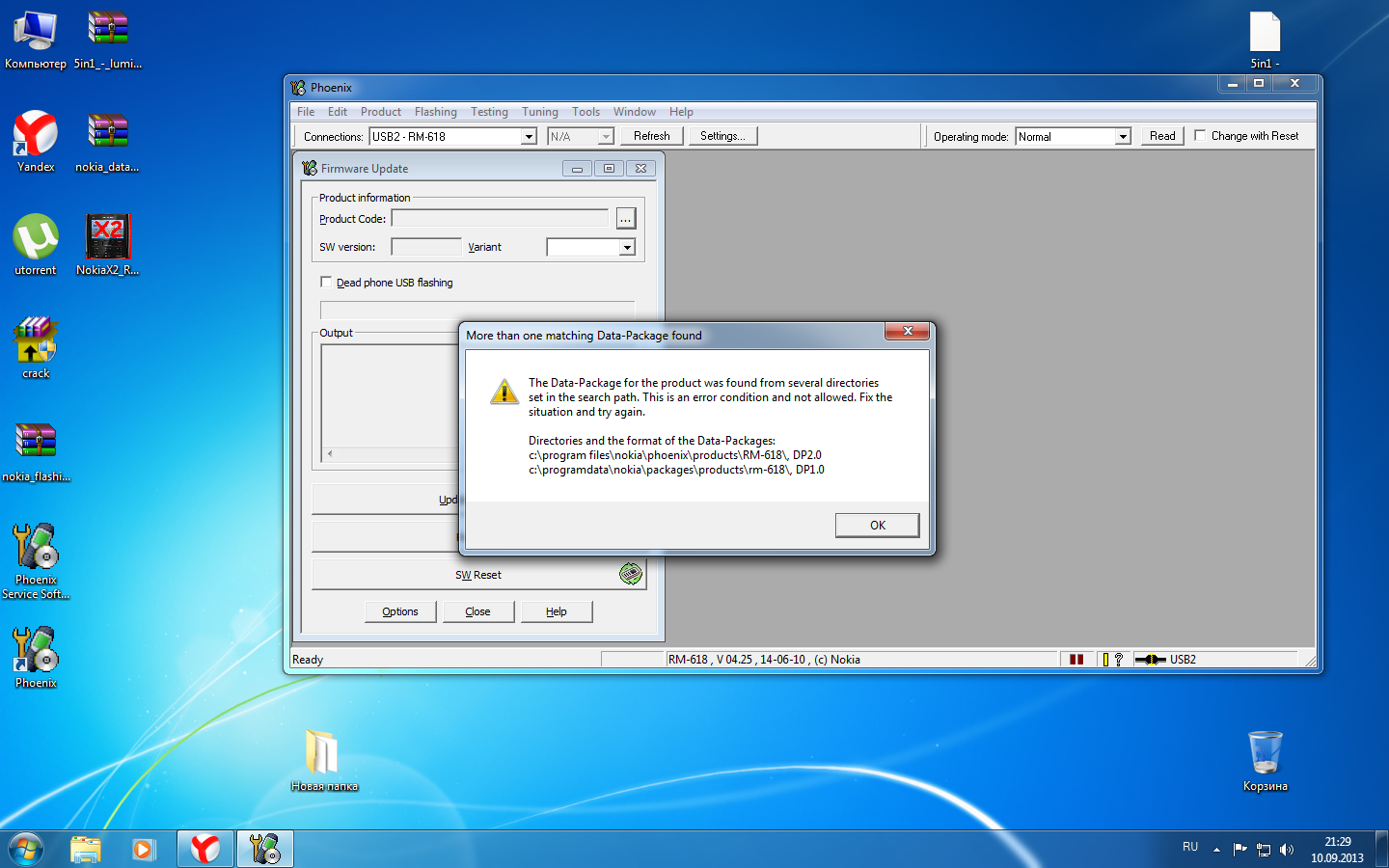1389x868 pixels.
Task: Open the File menu
Action: [x=306, y=112]
